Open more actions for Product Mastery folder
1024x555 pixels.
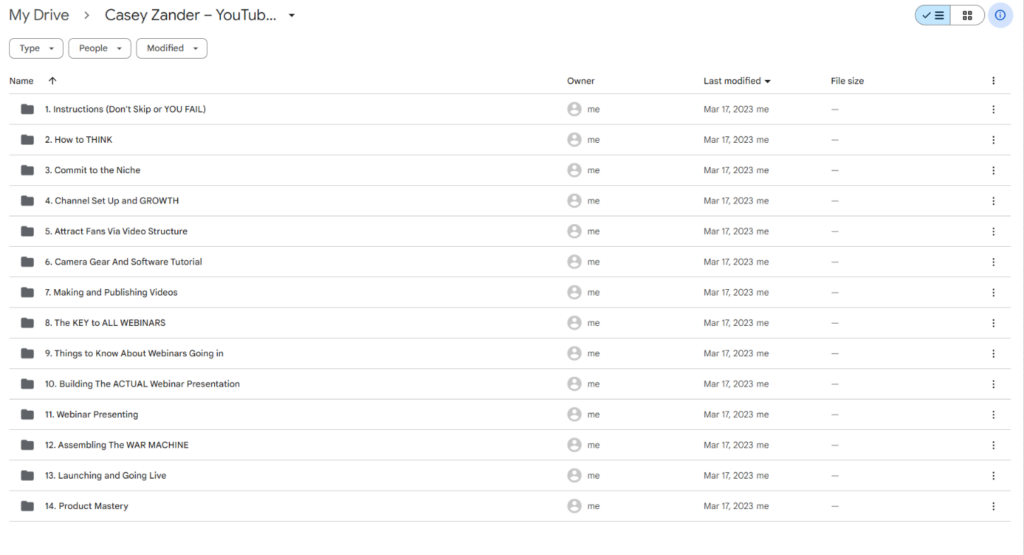coord(993,506)
